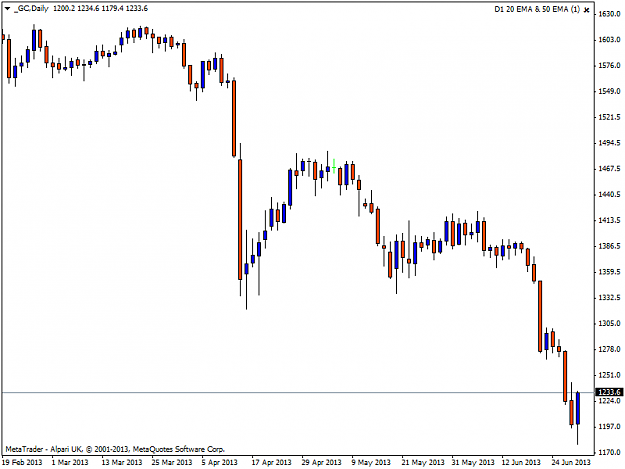Click the 1251.0 price scale label
The width and height of the screenshot is (625, 469).
point(609,375)
